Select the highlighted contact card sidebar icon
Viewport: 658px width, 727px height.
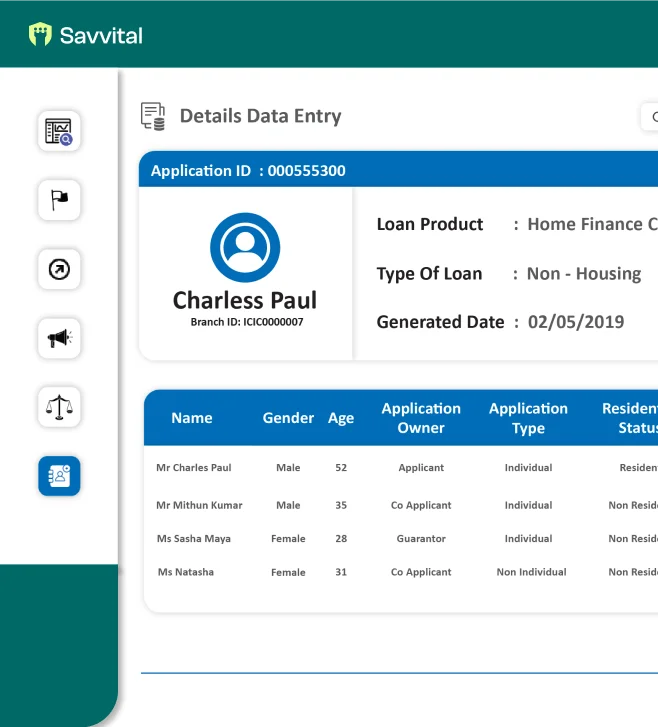point(59,476)
